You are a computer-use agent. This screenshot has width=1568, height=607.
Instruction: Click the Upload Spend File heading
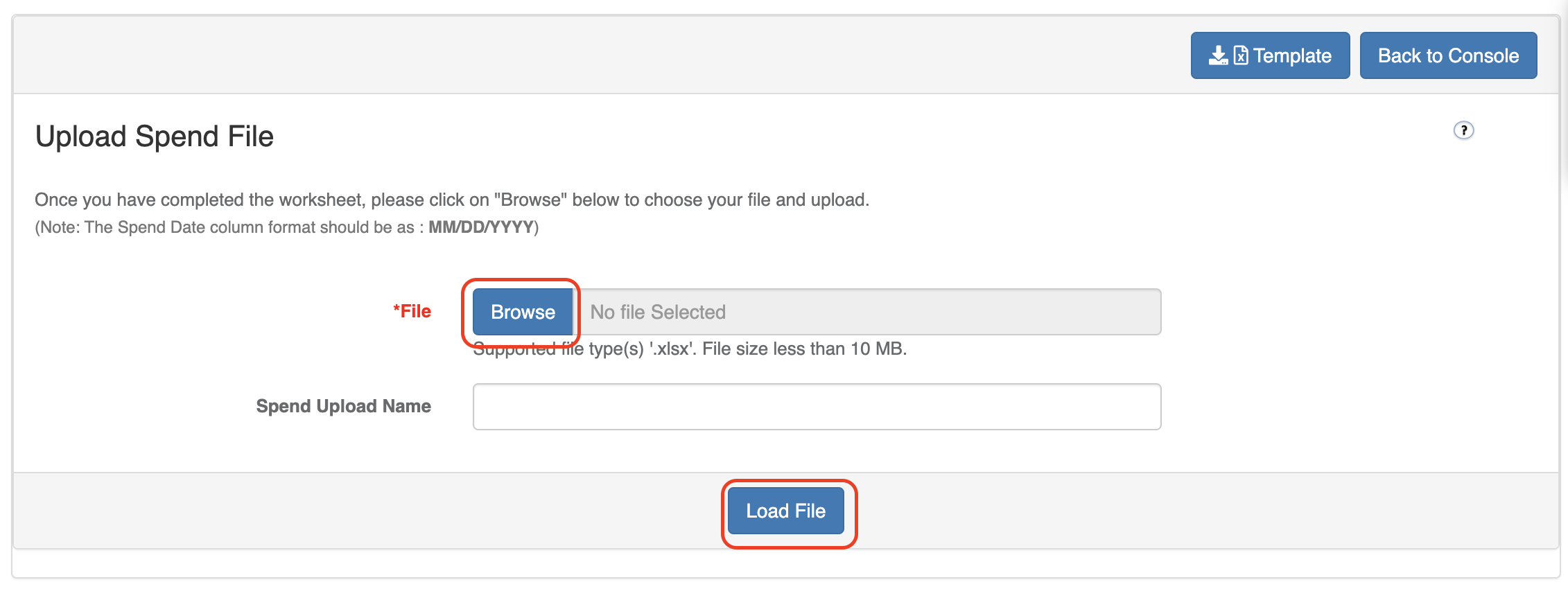(x=155, y=137)
